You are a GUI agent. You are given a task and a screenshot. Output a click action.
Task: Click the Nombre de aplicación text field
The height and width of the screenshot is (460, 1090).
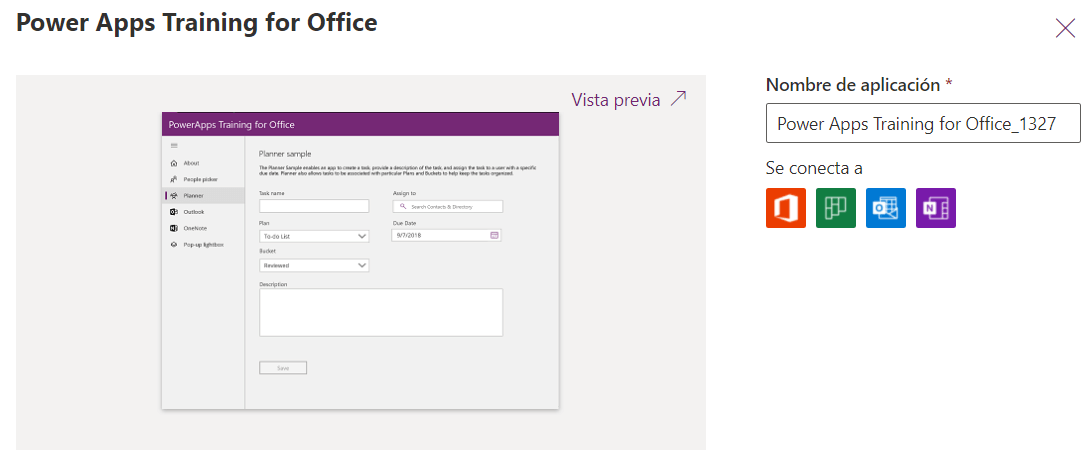coord(923,124)
